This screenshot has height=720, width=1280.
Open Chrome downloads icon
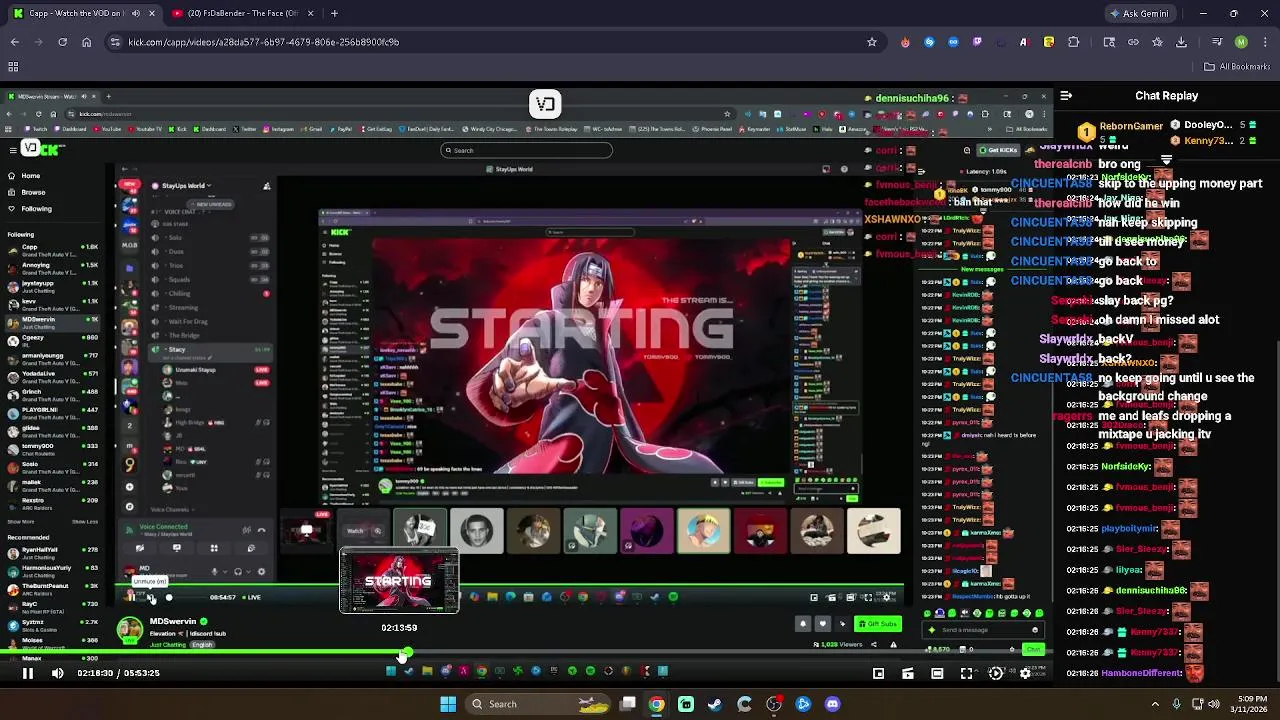[x=1181, y=42]
